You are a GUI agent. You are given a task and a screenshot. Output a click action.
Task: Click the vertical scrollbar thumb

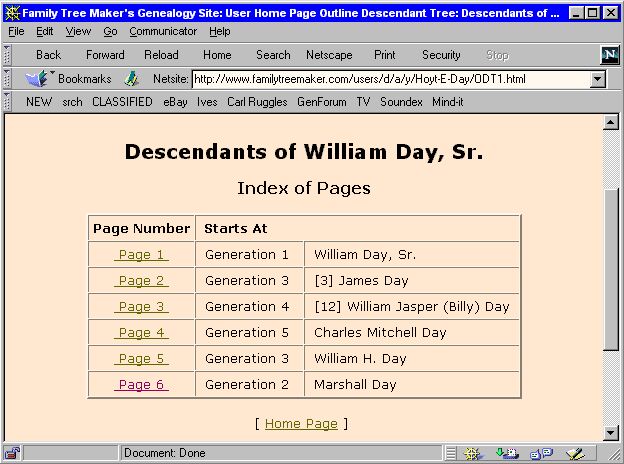pos(611,269)
